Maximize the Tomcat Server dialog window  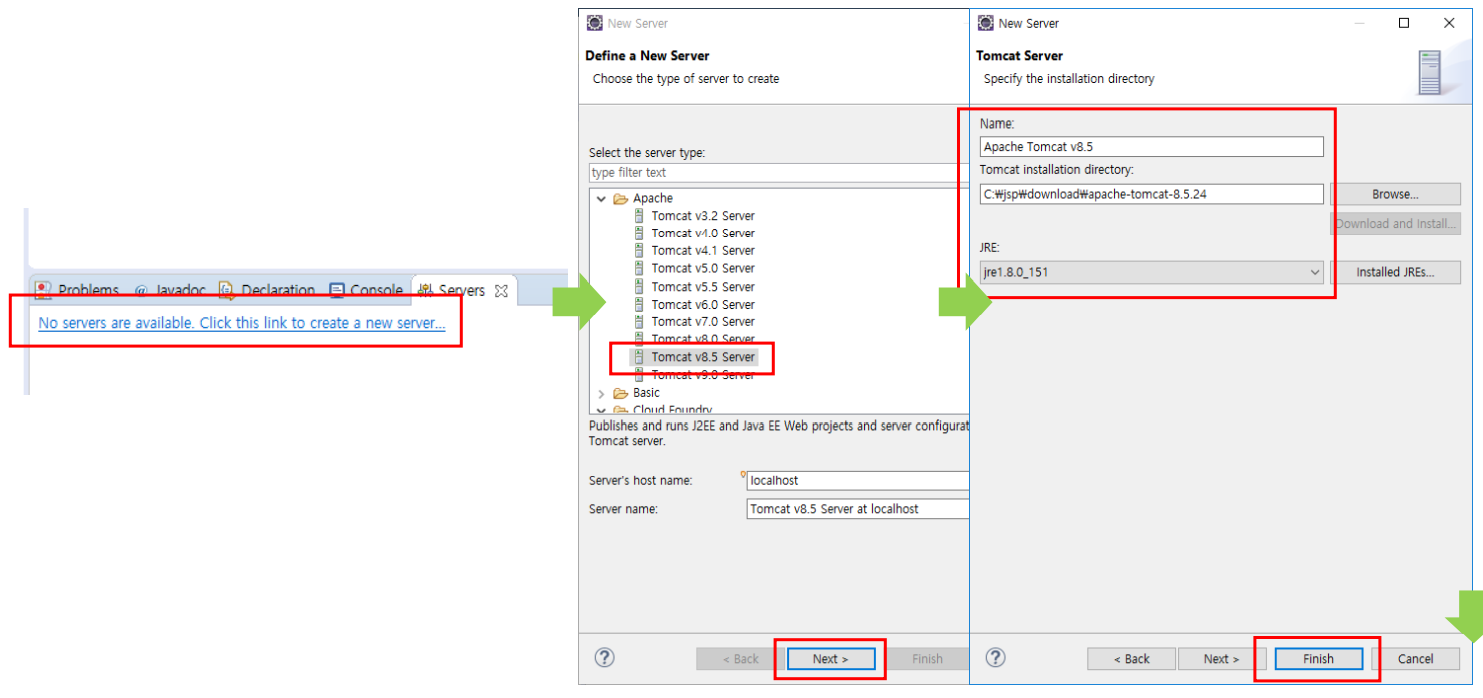coord(1404,23)
